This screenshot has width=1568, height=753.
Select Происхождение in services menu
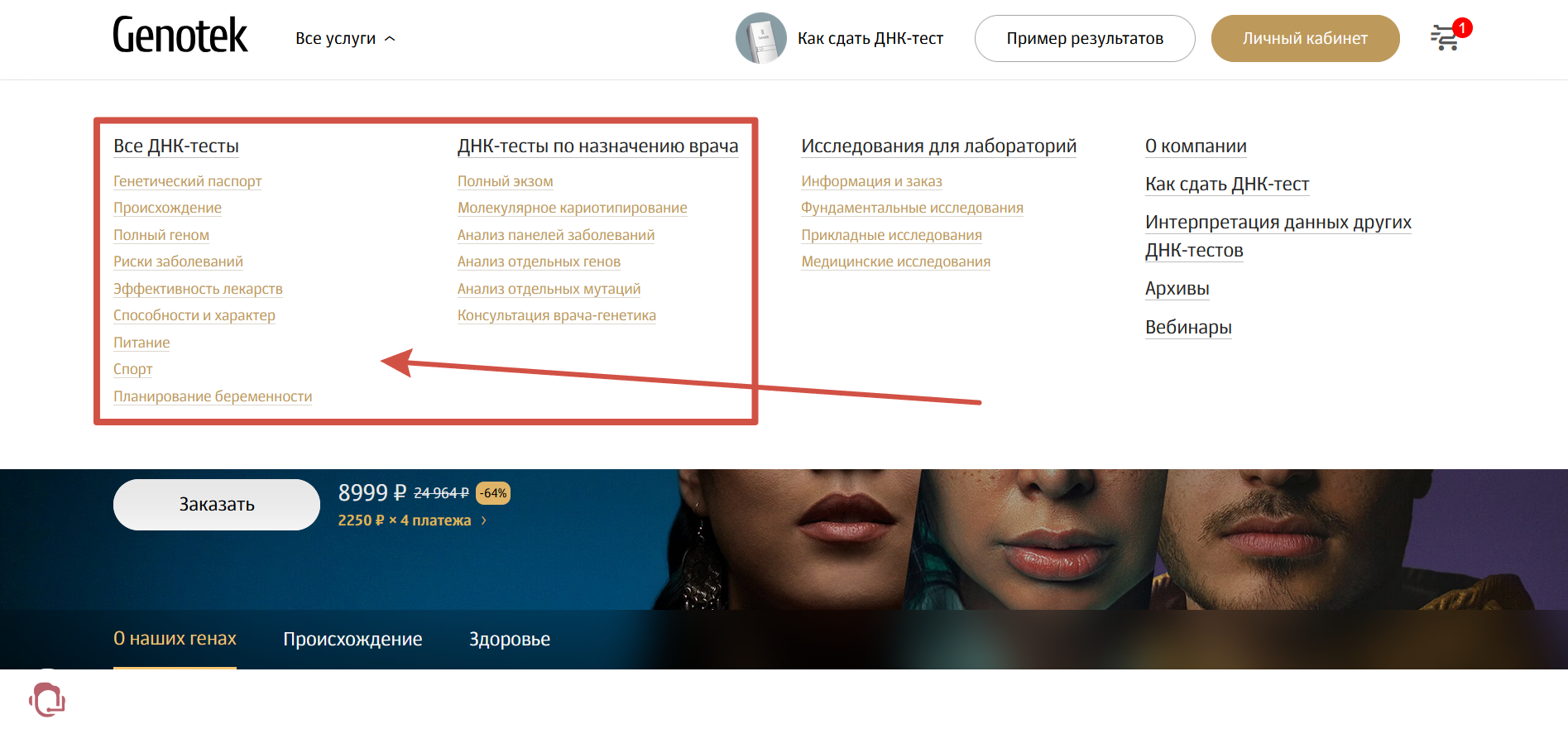click(x=167, y=208)
